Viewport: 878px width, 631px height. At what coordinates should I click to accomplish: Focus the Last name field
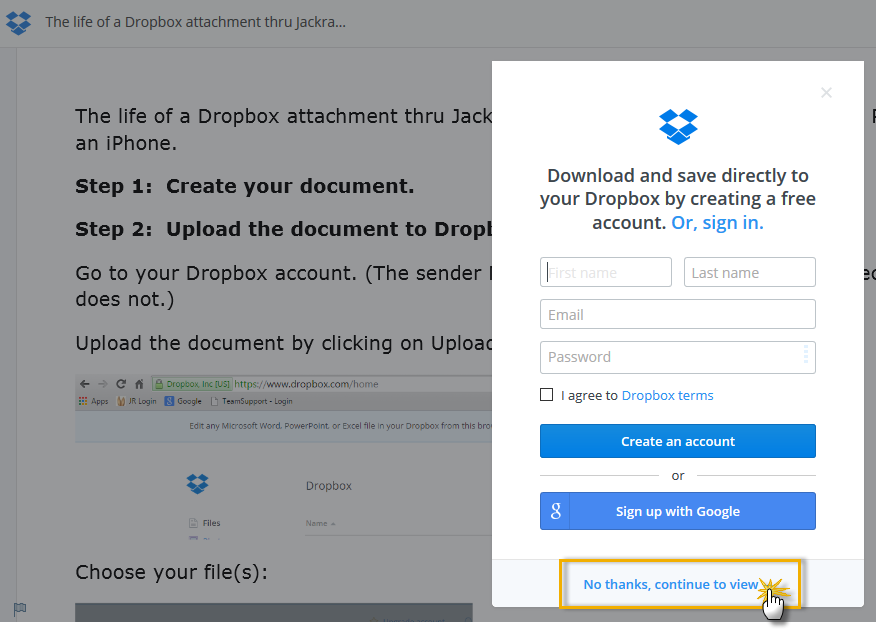click(x=749, y=272)
